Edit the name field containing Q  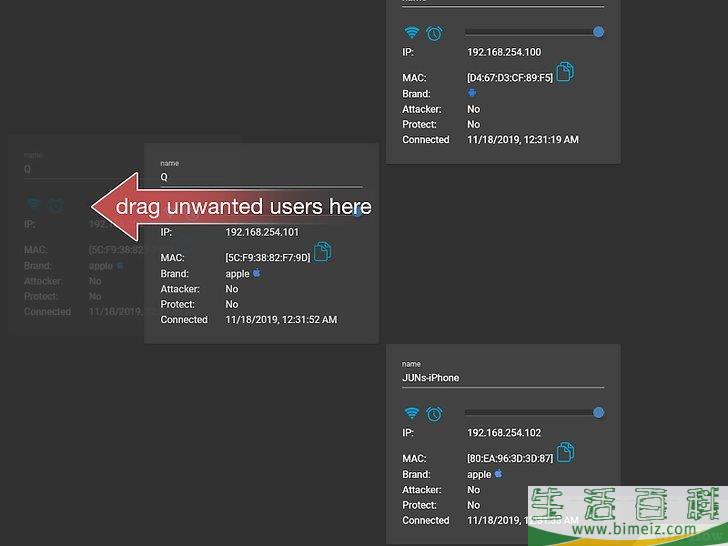(x=261, y=177)
